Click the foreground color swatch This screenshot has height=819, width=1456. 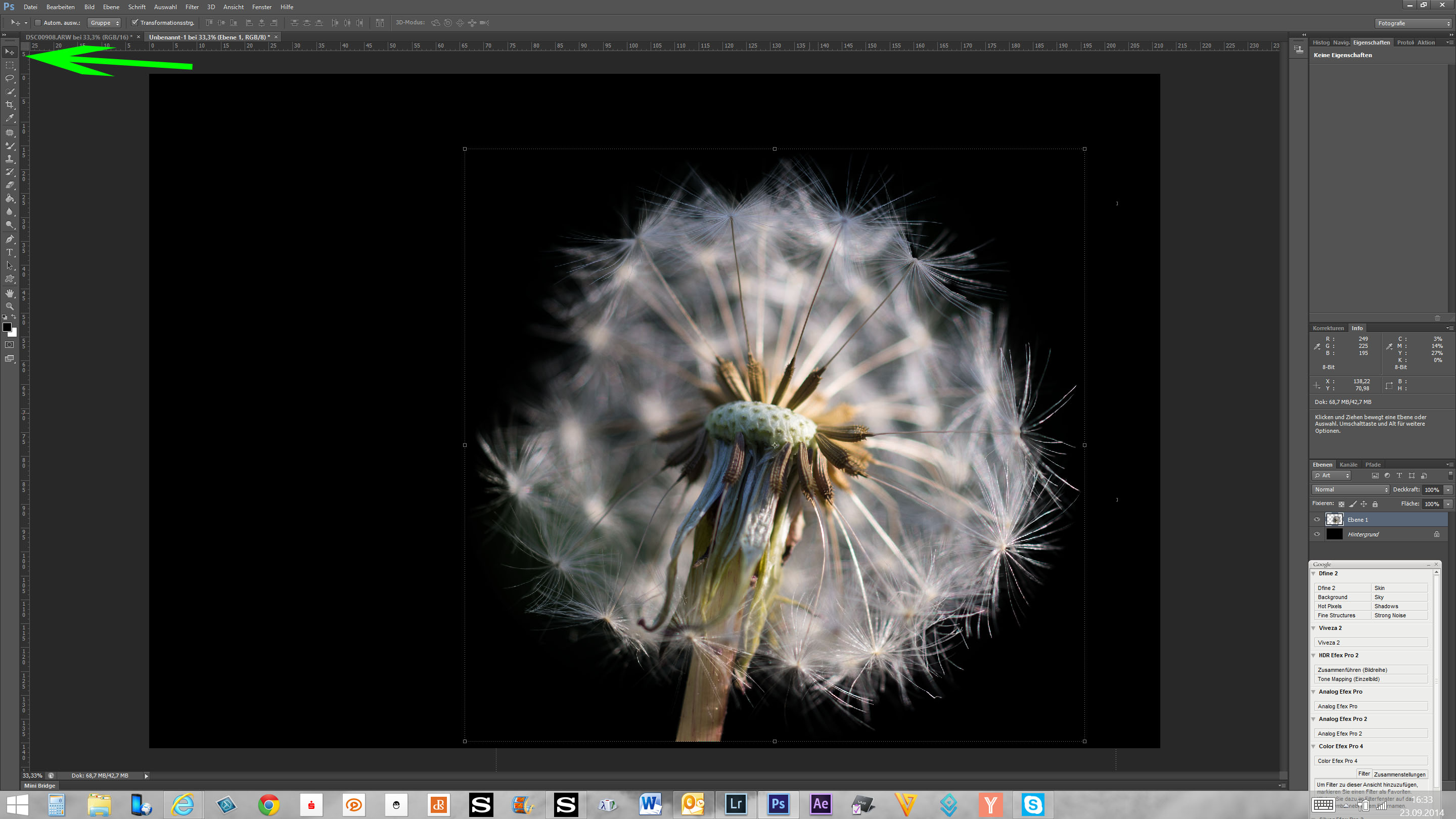[x=7, y=327]
